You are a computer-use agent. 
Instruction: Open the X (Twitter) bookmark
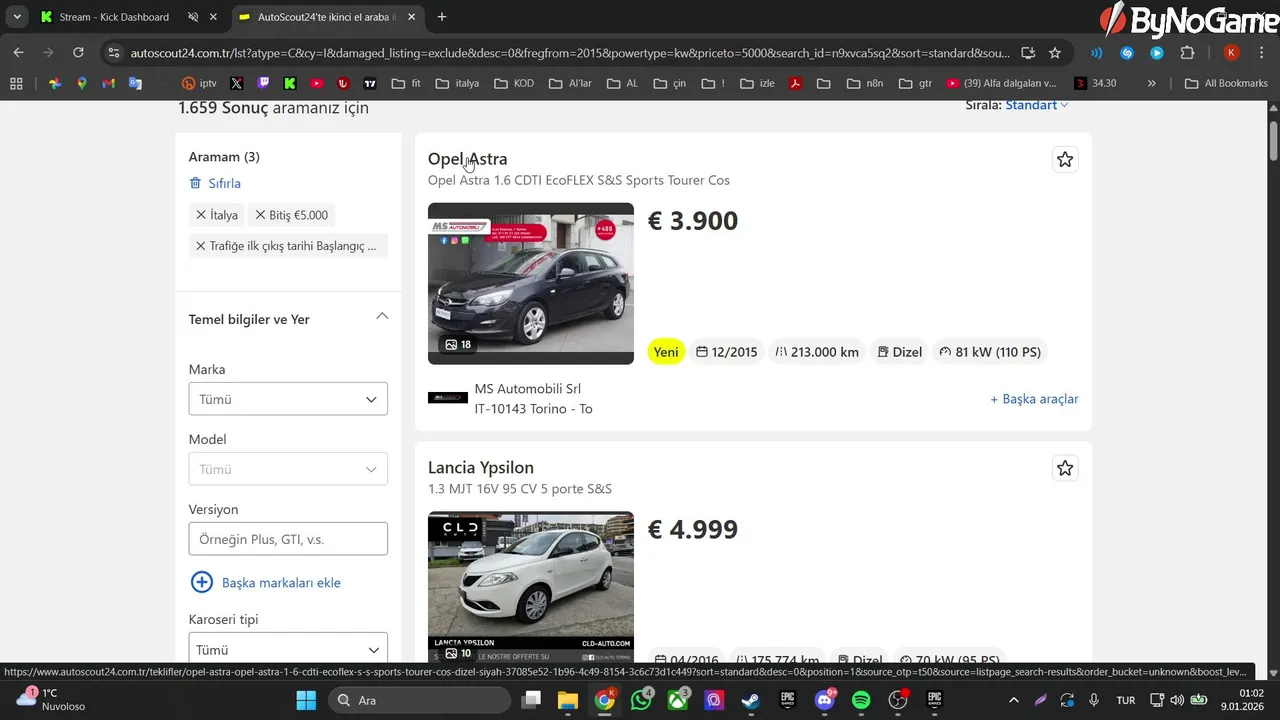[236, 84]
